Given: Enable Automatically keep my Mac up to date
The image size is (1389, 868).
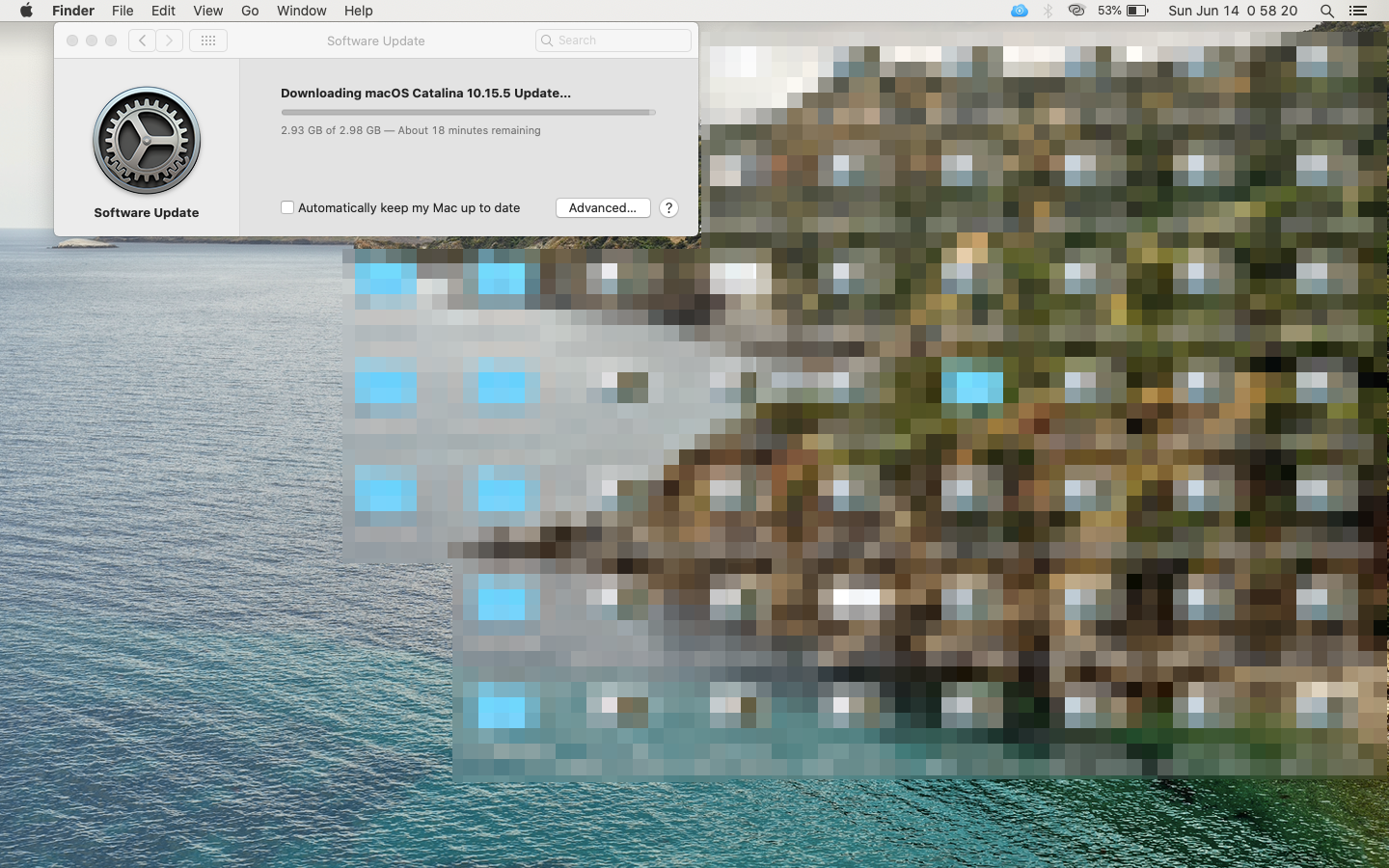Looking at the screenshot, I should point(287,207).
